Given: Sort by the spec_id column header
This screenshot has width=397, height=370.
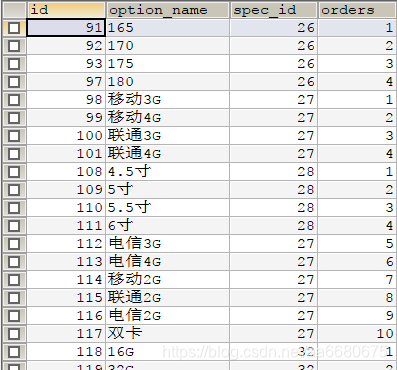Looking at the screenshot, I should coord(273,10).
